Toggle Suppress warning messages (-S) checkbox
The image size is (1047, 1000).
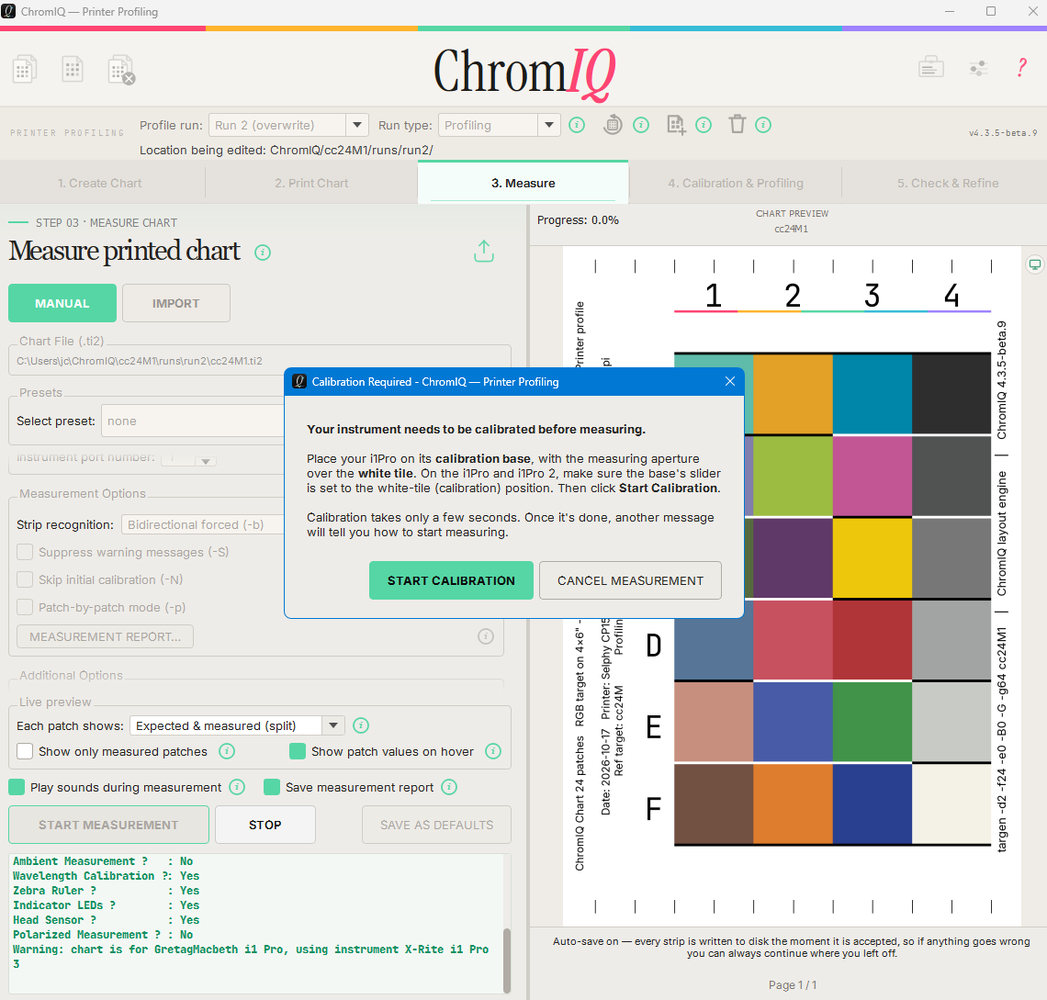coord(25,552)
